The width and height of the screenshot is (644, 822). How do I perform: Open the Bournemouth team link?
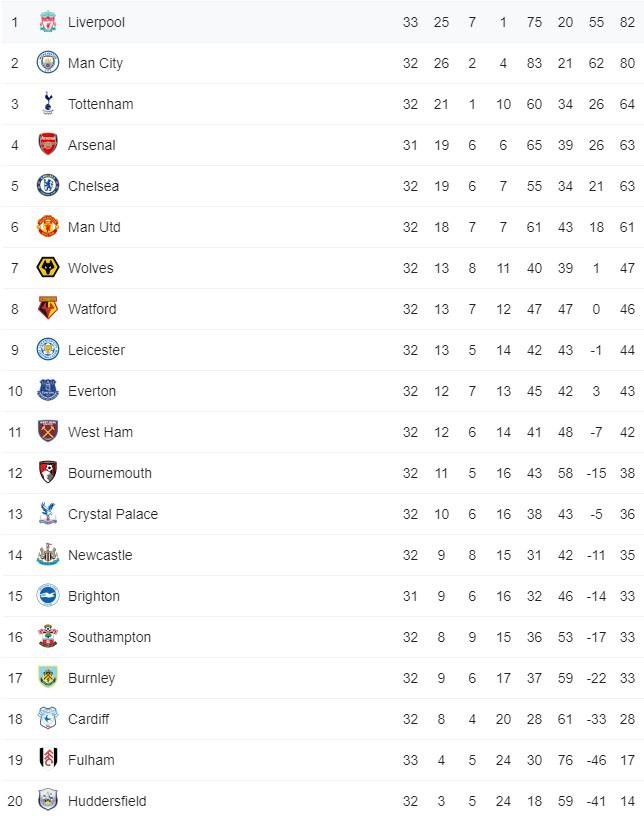[x=110, y=473]
